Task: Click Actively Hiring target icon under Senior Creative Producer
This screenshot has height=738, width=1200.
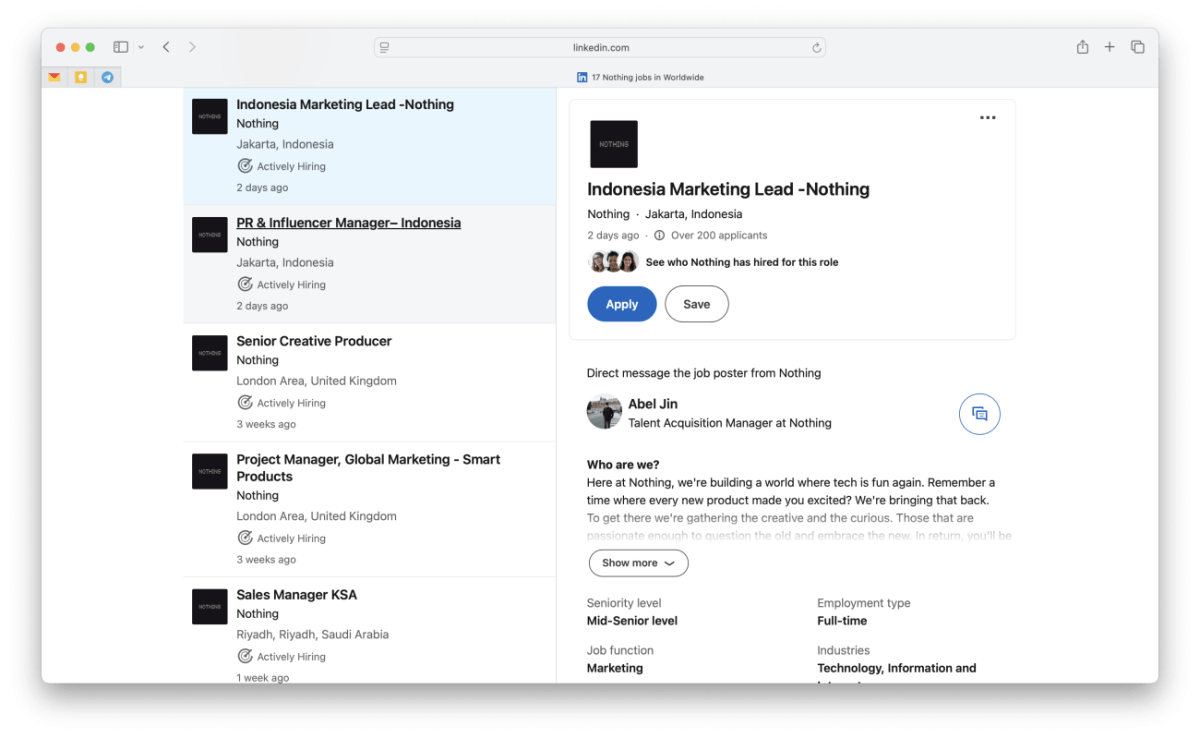Action: [x=245, y=403]
